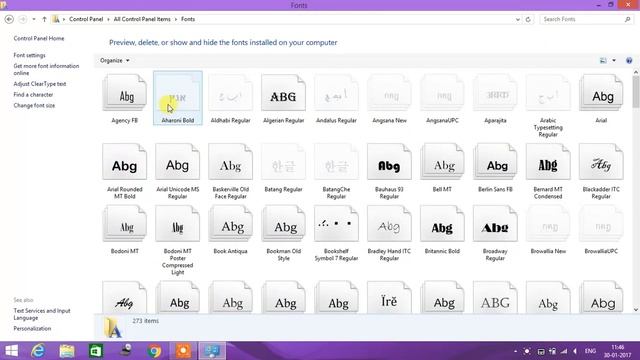The image size is (640, 360).
Task: Select the Bradley Hand ITC Regular icon
Action: click(389, 224)
